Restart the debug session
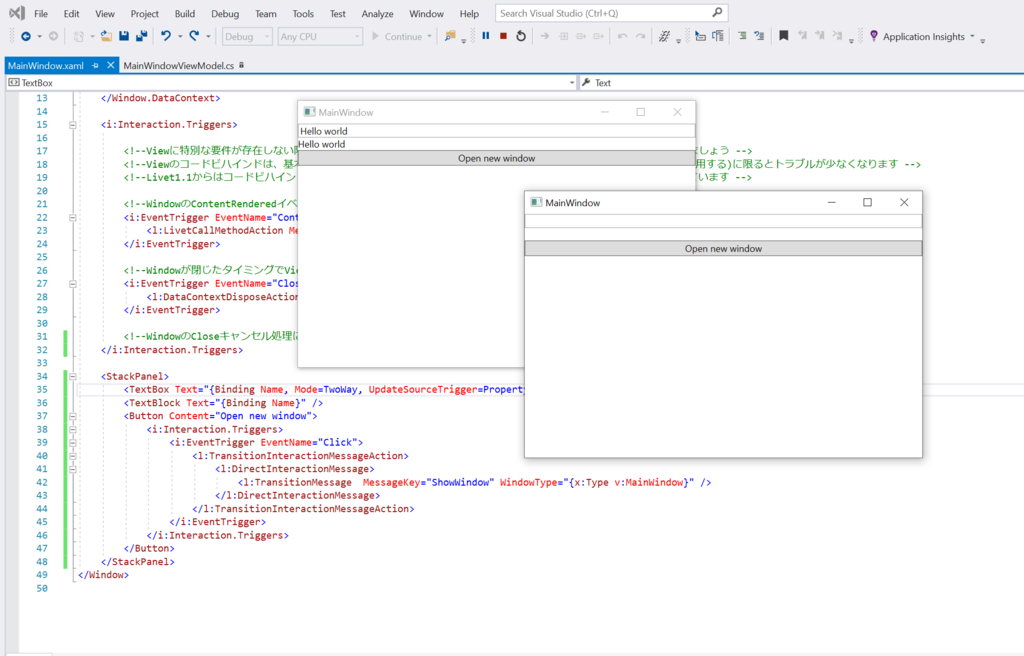This screenshot has width=1024, height=656. tap(520, 36)
